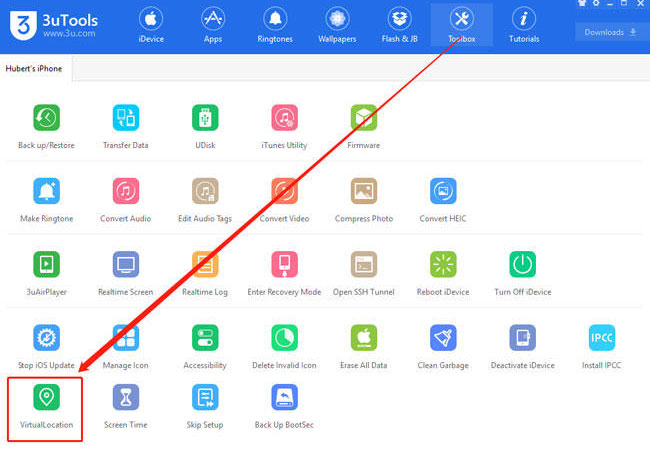This screenshot has width=650, height=451.
Task: Select the Hubert's iPhone tab
Action: point(35,68)
